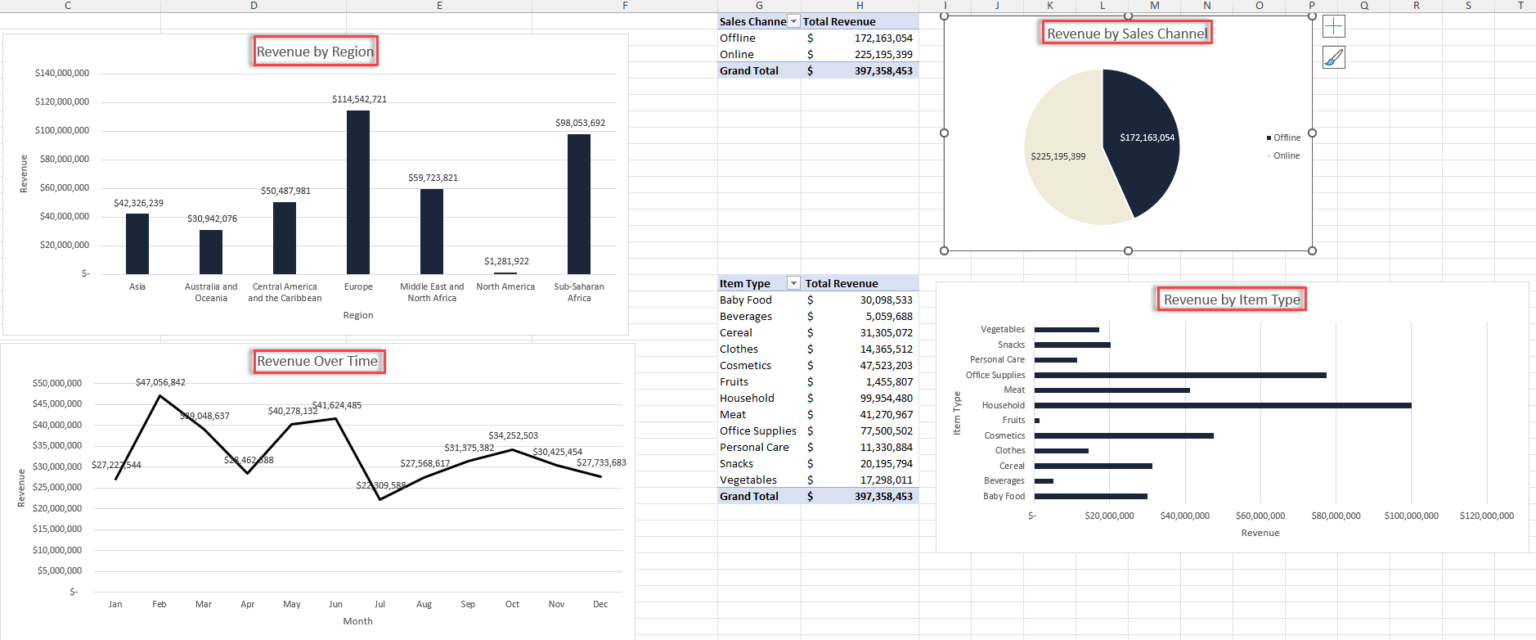
Task: Select Europe's column in the Region chart
Action: 357,190
